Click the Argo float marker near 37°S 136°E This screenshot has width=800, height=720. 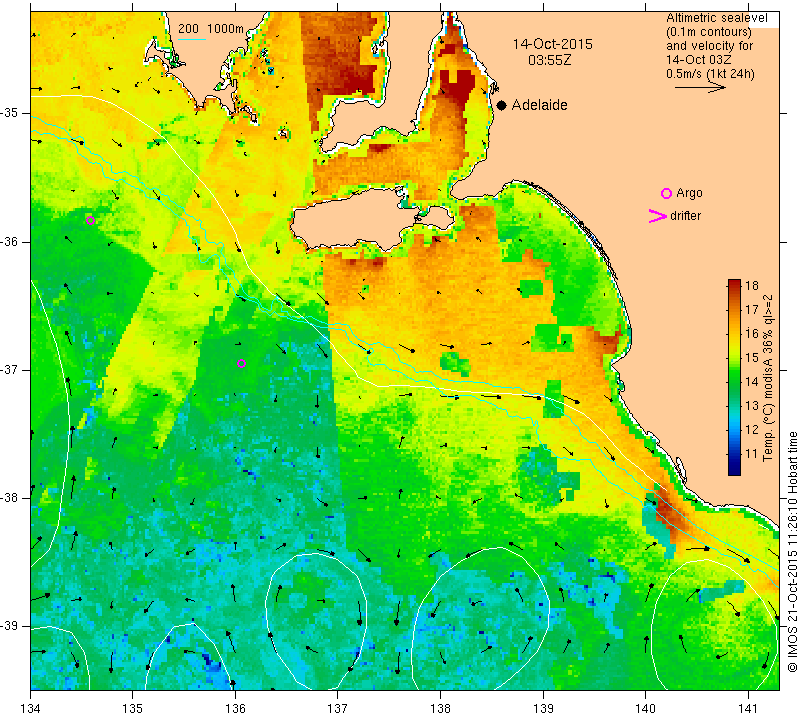point(241,363)
